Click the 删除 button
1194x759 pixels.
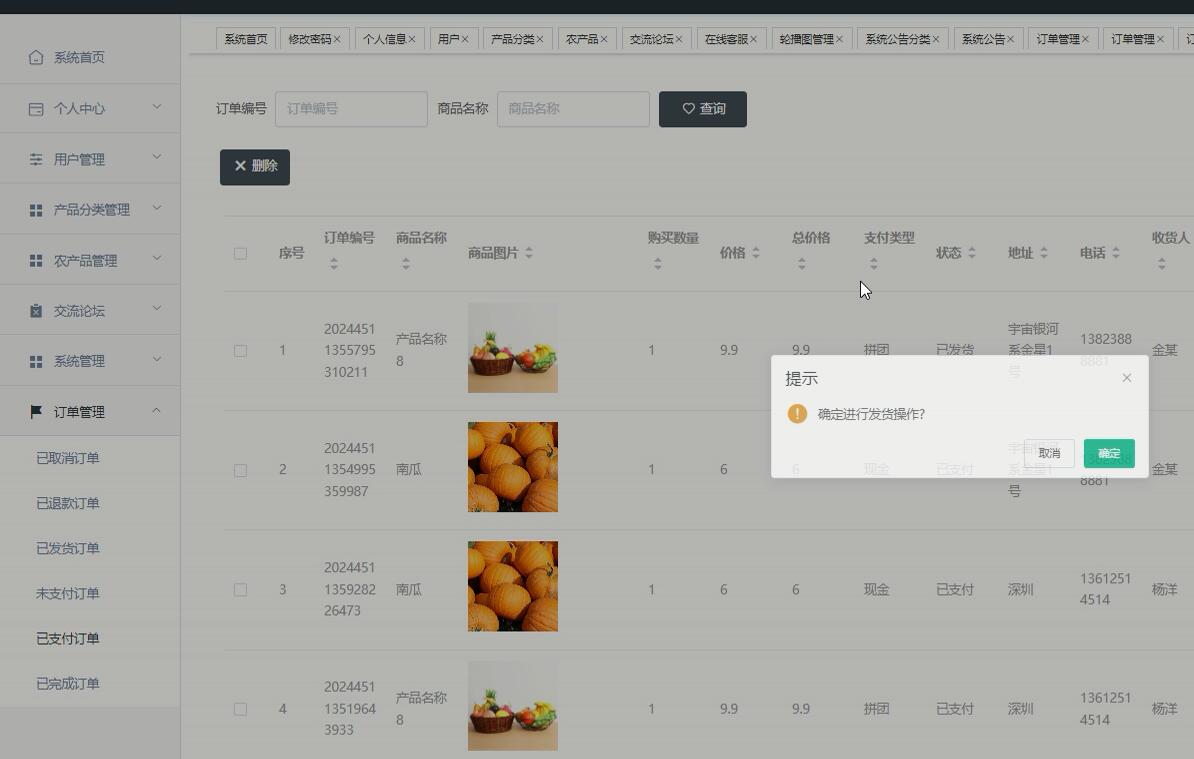click(x=254, y=167)
